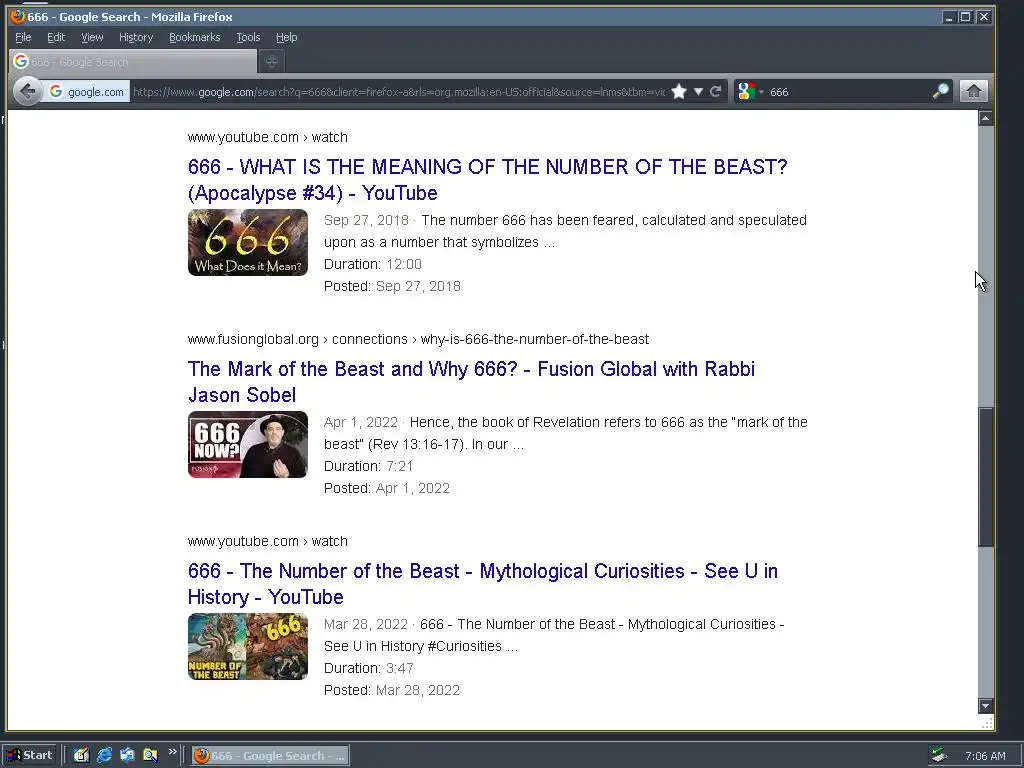Viewport: 1024px width, 768px height.
Task: Click the vertical scrollbar thumb
Action: [x=985, y=477]
